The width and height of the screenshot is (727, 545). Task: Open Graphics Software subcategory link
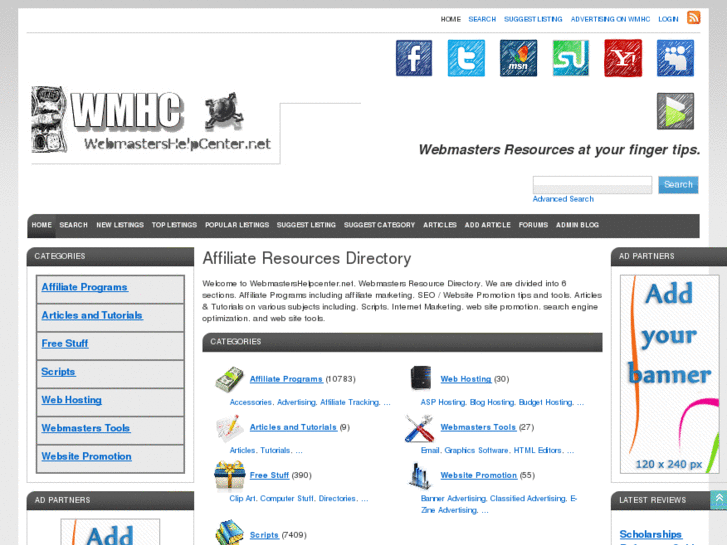[x=477, y=450]
